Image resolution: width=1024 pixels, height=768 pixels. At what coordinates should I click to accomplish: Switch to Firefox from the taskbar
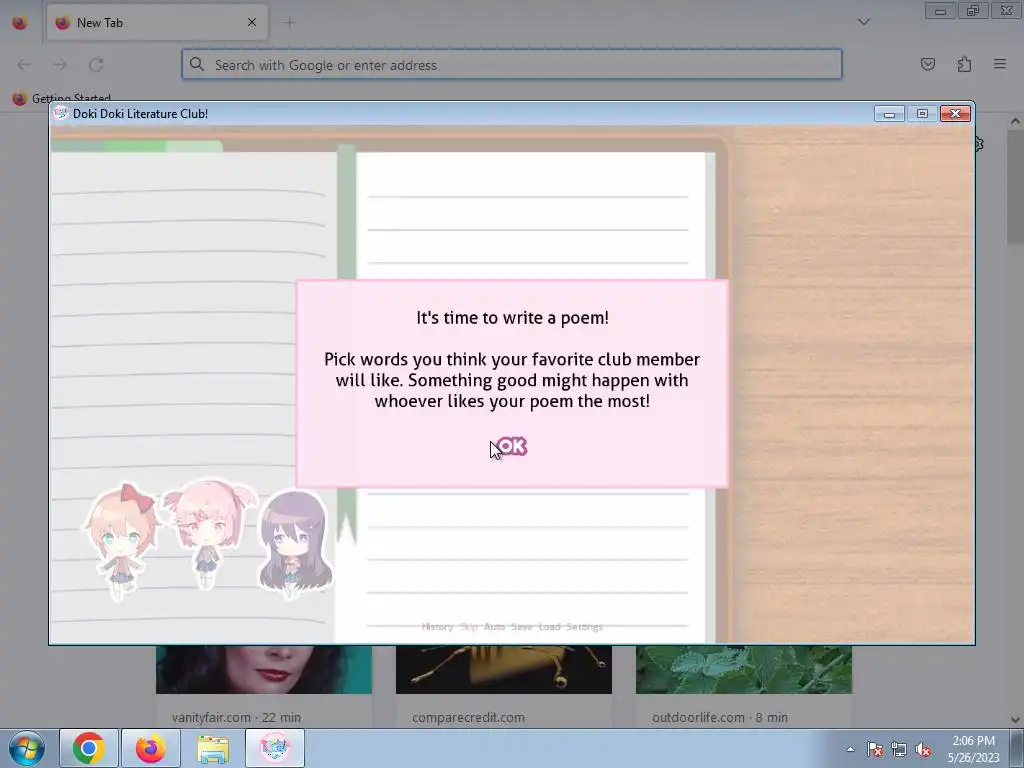point(151,748)
